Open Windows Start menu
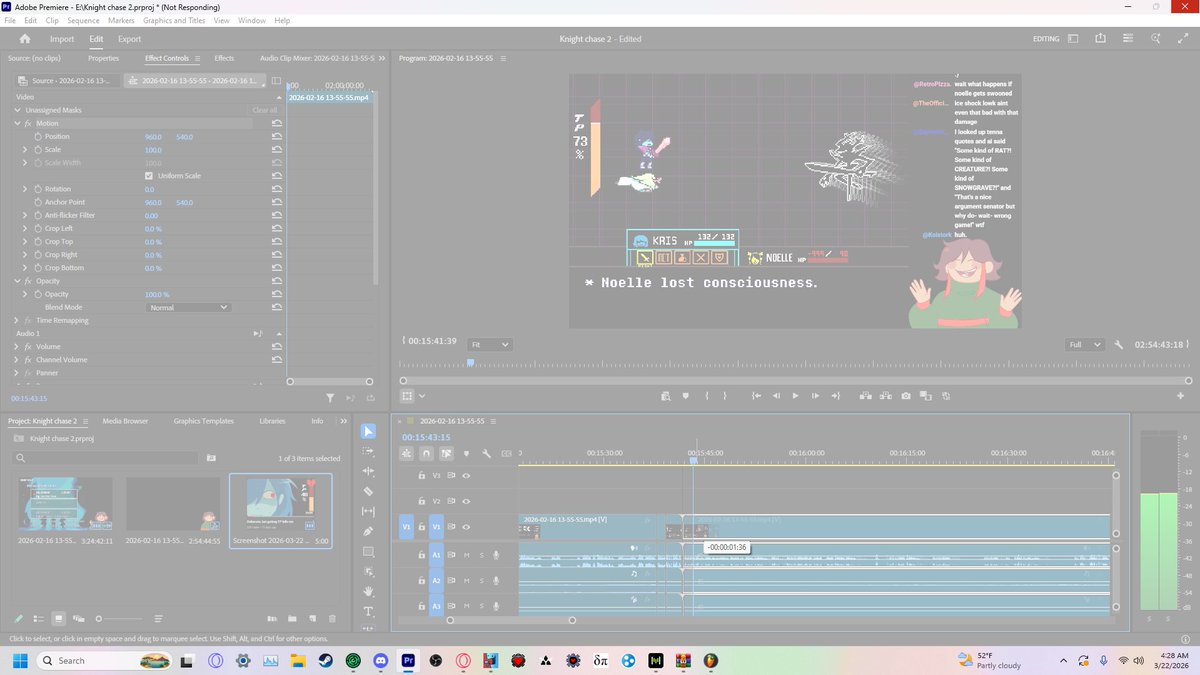This screenshot has height=675, width=1200. (x=19, y=661)
